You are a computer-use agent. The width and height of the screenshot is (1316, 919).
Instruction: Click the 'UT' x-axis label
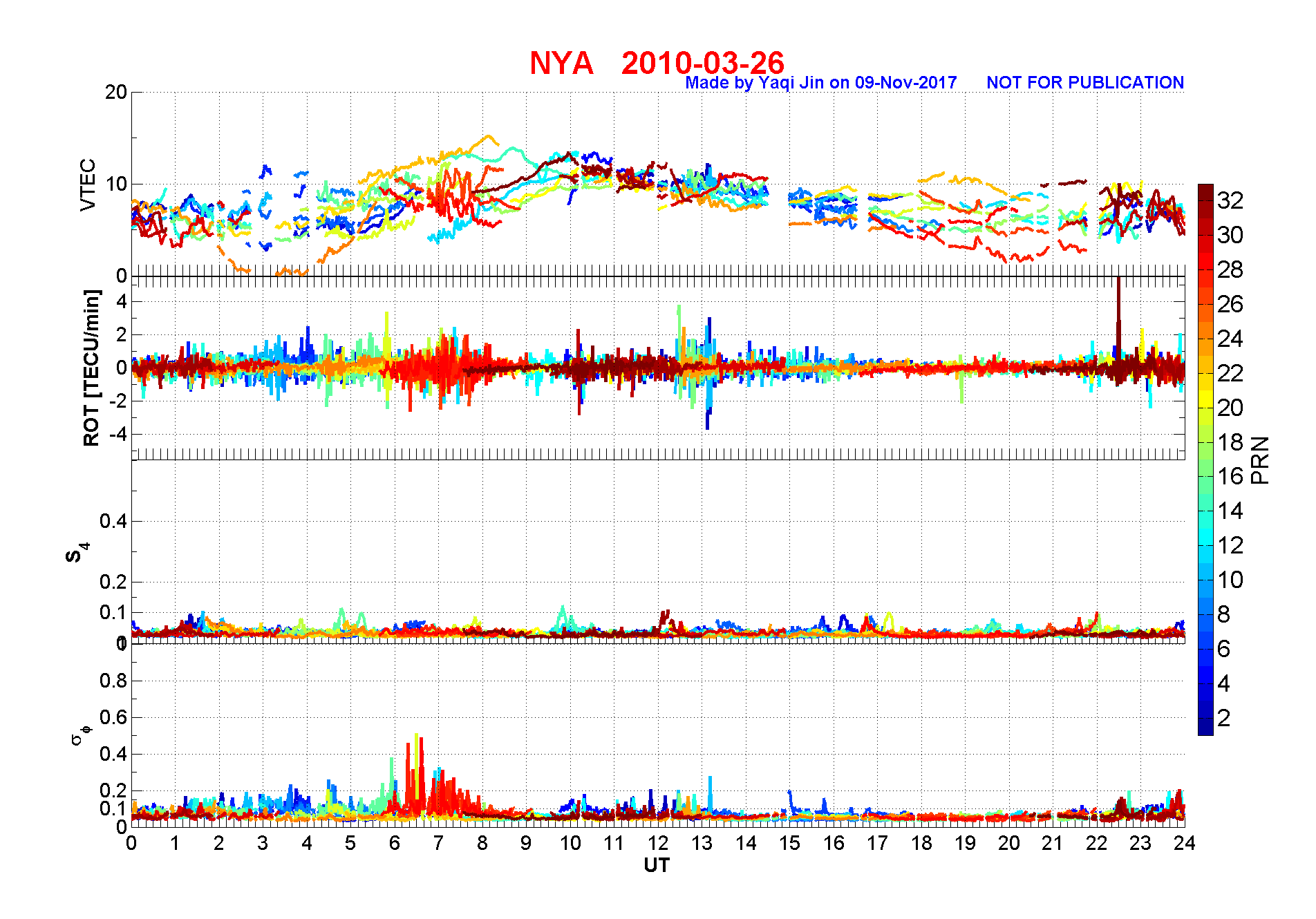click(x=657, y=865)
